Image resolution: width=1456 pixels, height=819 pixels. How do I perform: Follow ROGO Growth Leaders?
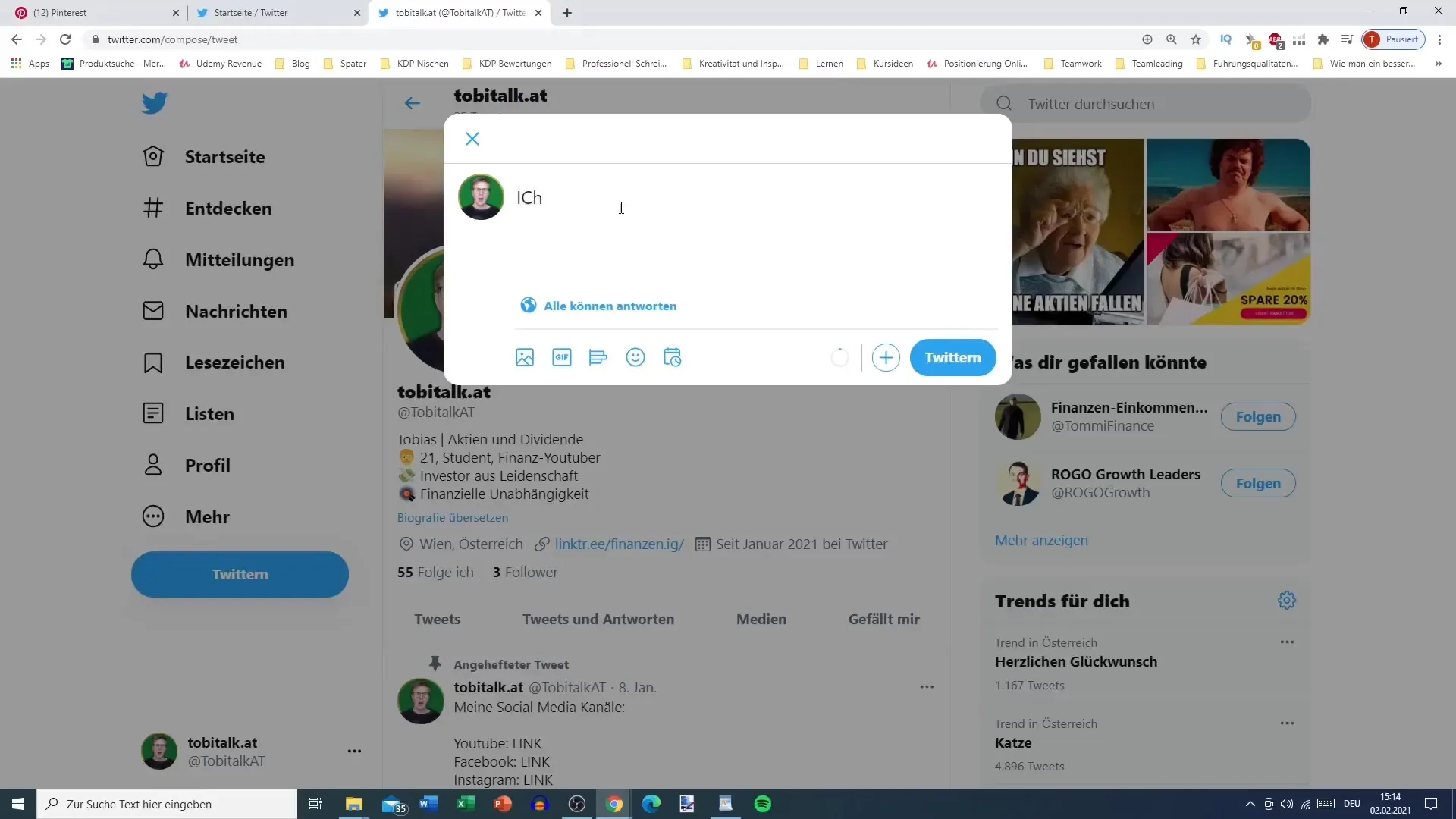(x=1258, y=483)
